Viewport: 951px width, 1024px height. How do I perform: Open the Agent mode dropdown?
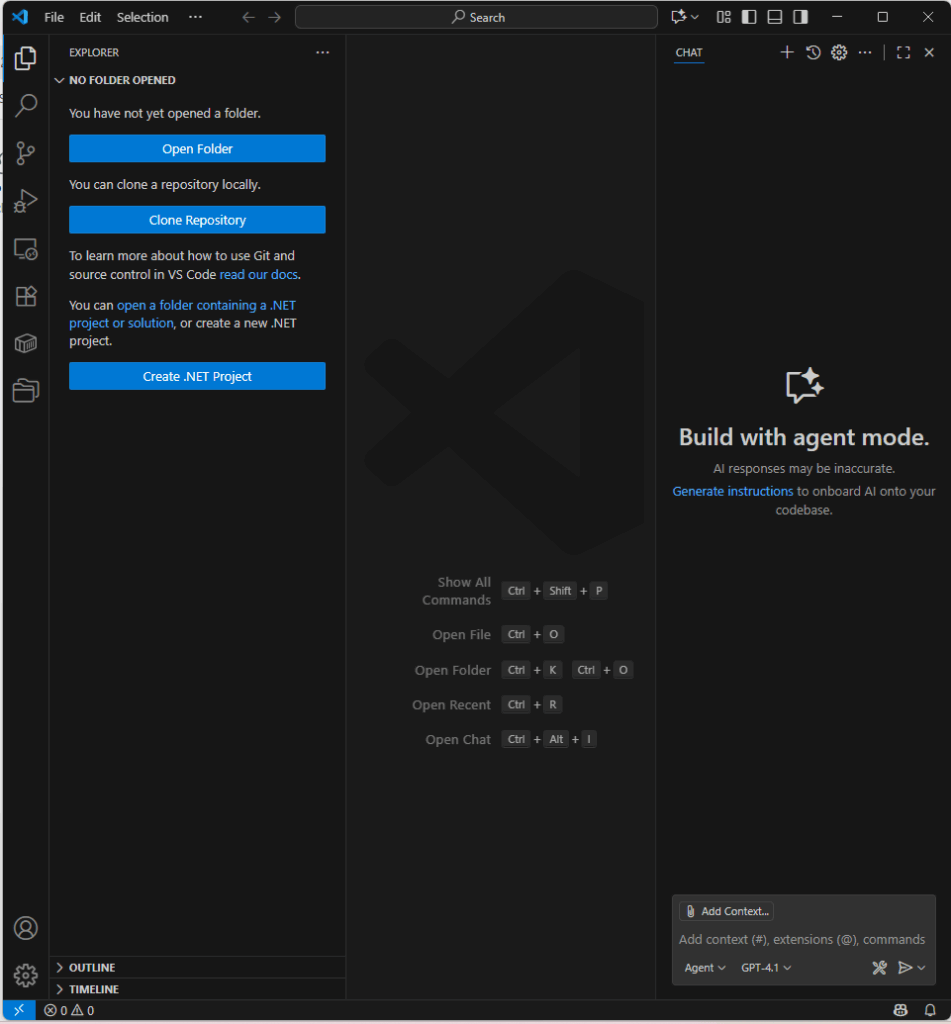click(705, 967)
